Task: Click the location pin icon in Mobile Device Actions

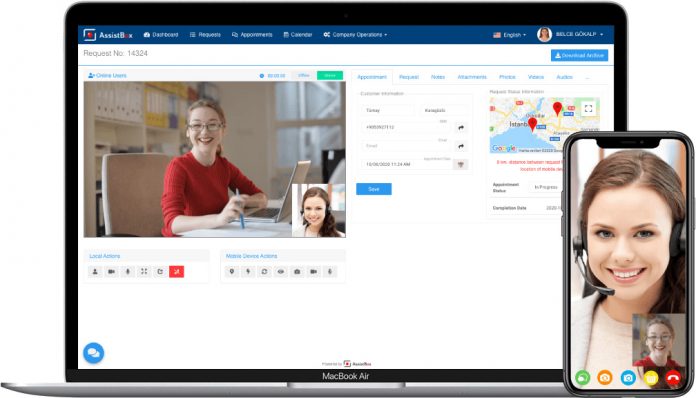Action: click(232, 272)
